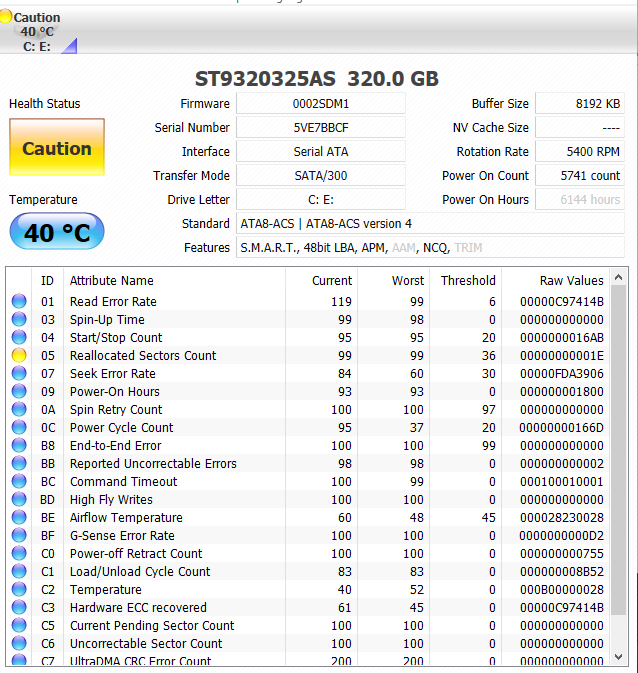
Task: Click the blue status icon for Command Timeout
Action: 19,482
